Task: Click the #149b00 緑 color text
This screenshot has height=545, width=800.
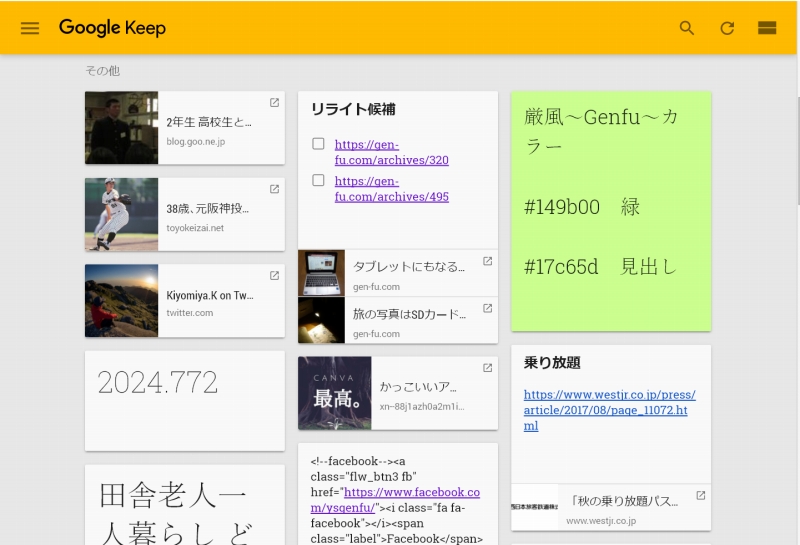Action: [582, 207]
